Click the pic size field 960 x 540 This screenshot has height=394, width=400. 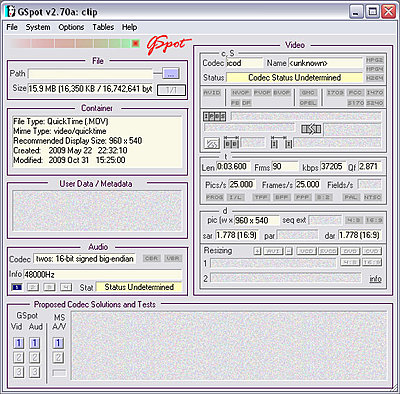257,220
